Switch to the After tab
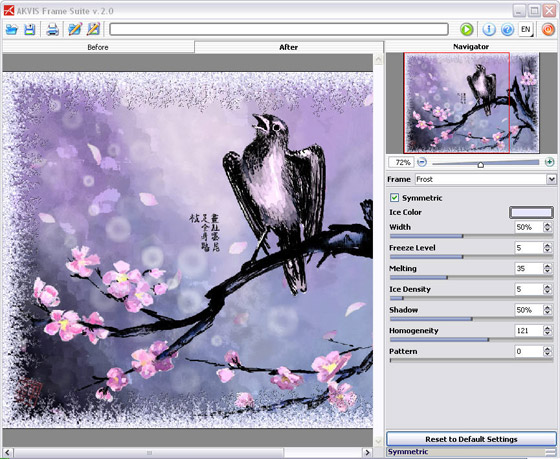Viewport: 560px width, 459px height. pos(289,47)
